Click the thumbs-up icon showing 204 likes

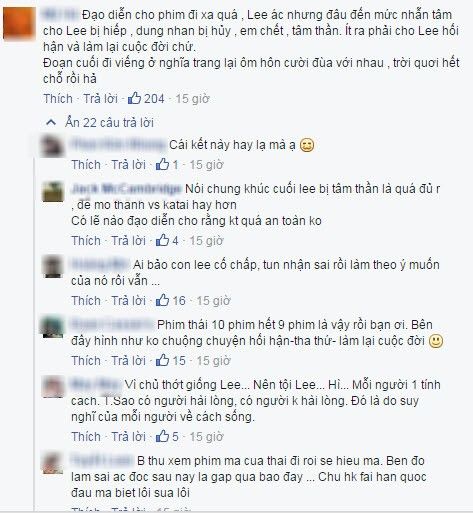coord(134,98)
